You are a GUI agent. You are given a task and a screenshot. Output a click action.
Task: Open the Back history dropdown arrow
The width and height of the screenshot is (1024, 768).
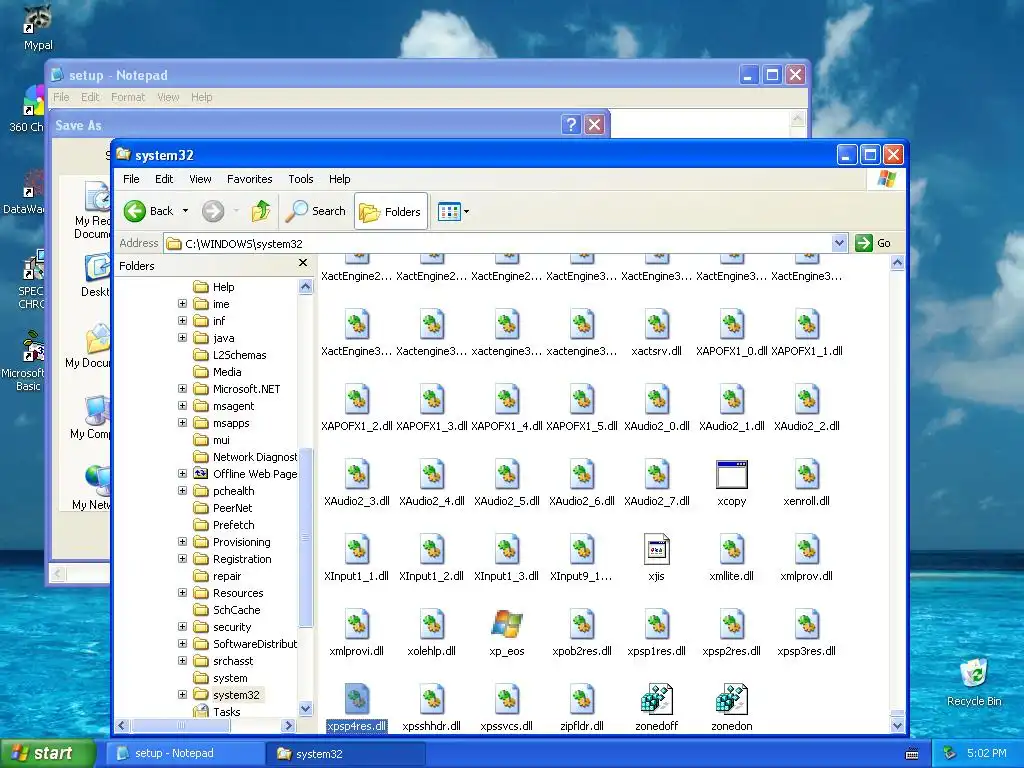click(x=185, y=211)
